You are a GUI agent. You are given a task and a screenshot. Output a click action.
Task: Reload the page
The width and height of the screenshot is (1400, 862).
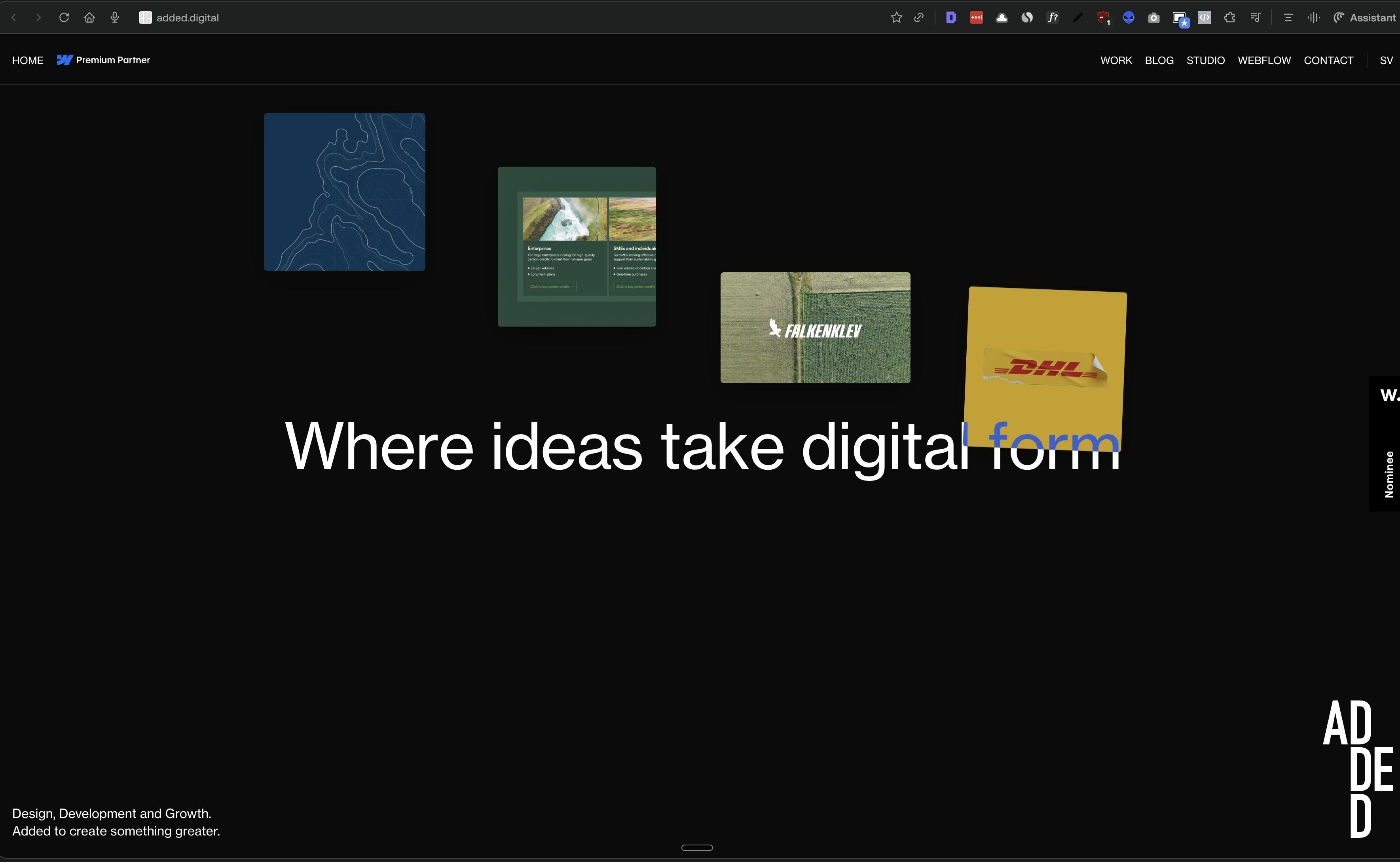click(x=64, y=18)
